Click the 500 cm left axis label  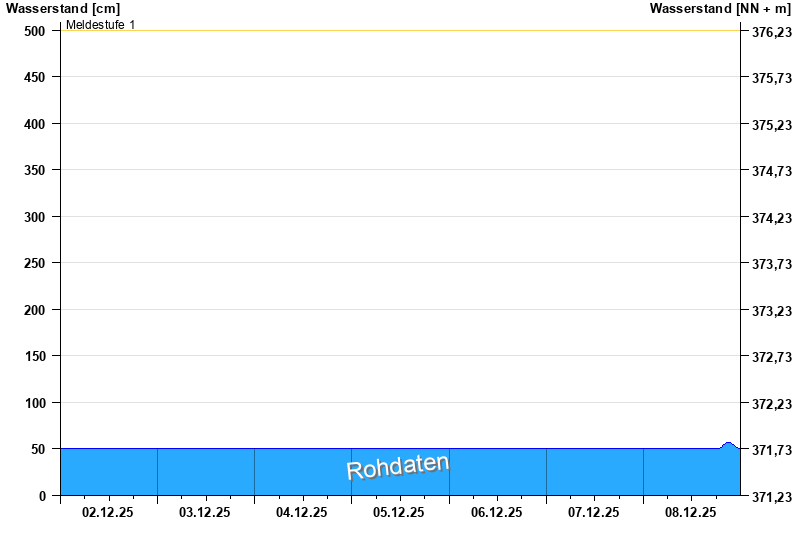(35, 31)
